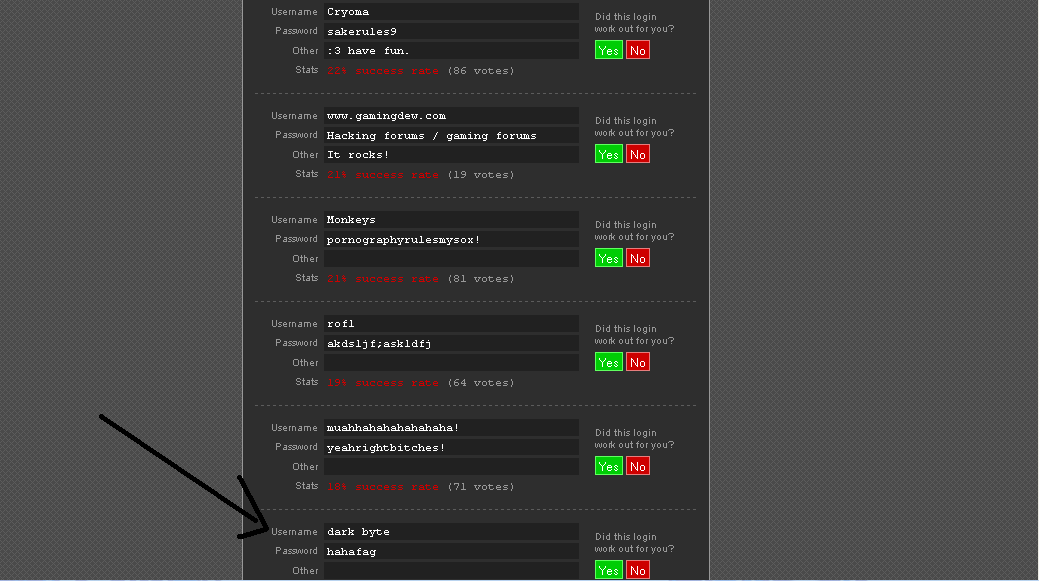Select the hahafag password field
Image resolution: width=1039 pixels, height=581 pixels.
[451, 551]
